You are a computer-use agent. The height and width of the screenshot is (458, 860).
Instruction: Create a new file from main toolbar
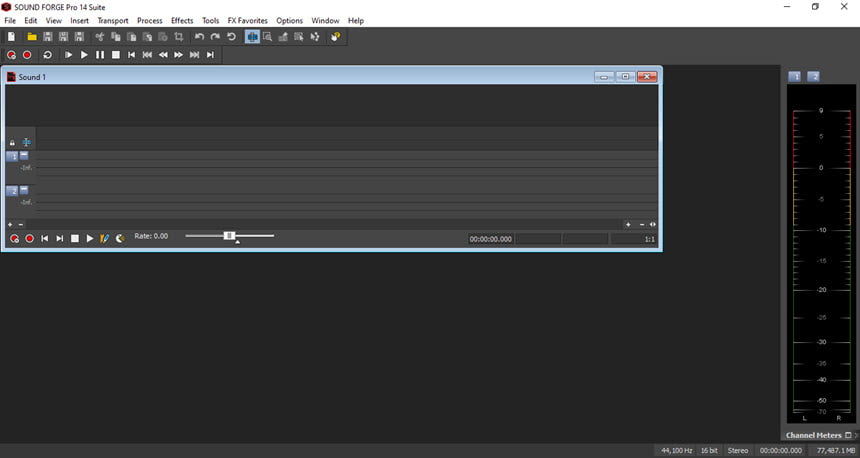pos(12,37)
